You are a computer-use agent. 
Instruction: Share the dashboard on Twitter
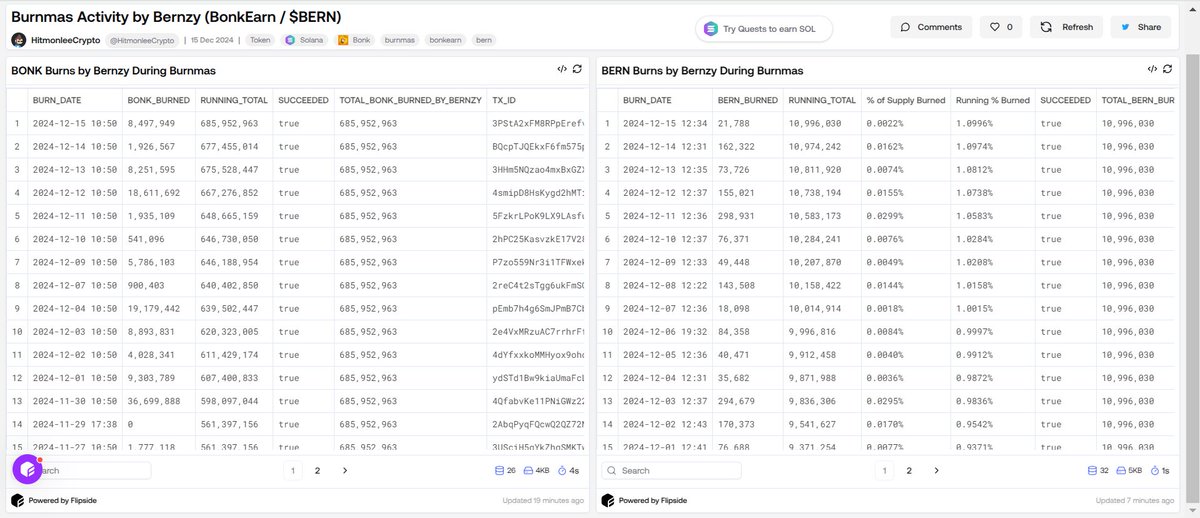(x=1141, y=27)
